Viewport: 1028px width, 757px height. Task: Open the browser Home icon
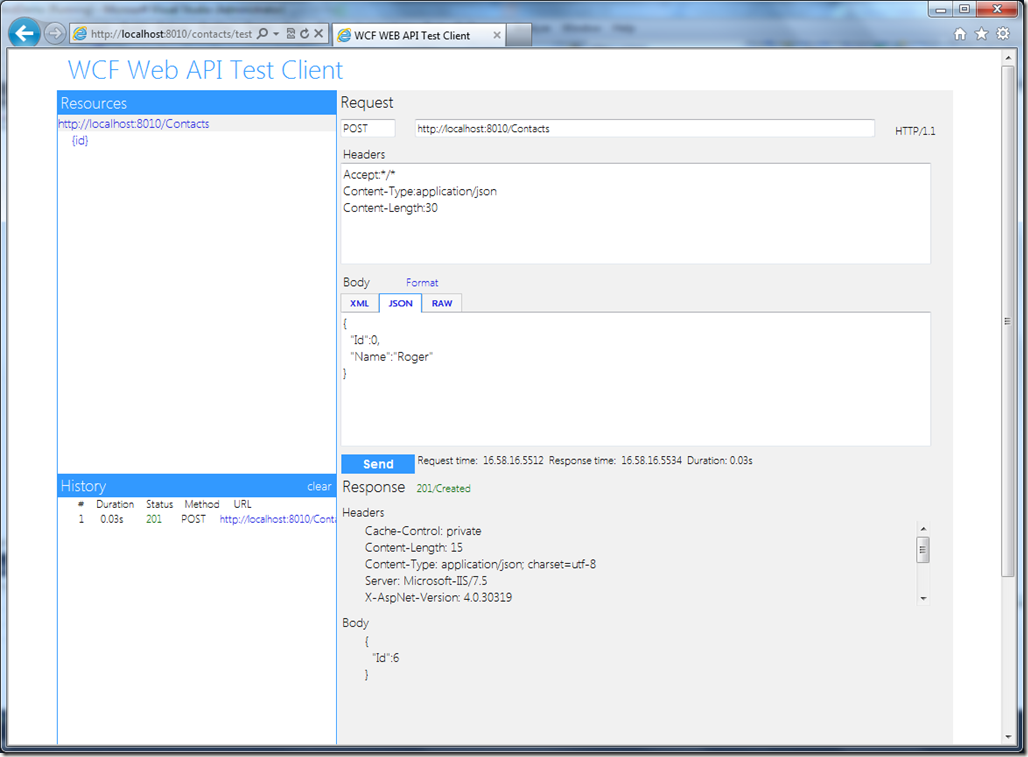click(x=960, y=33)
